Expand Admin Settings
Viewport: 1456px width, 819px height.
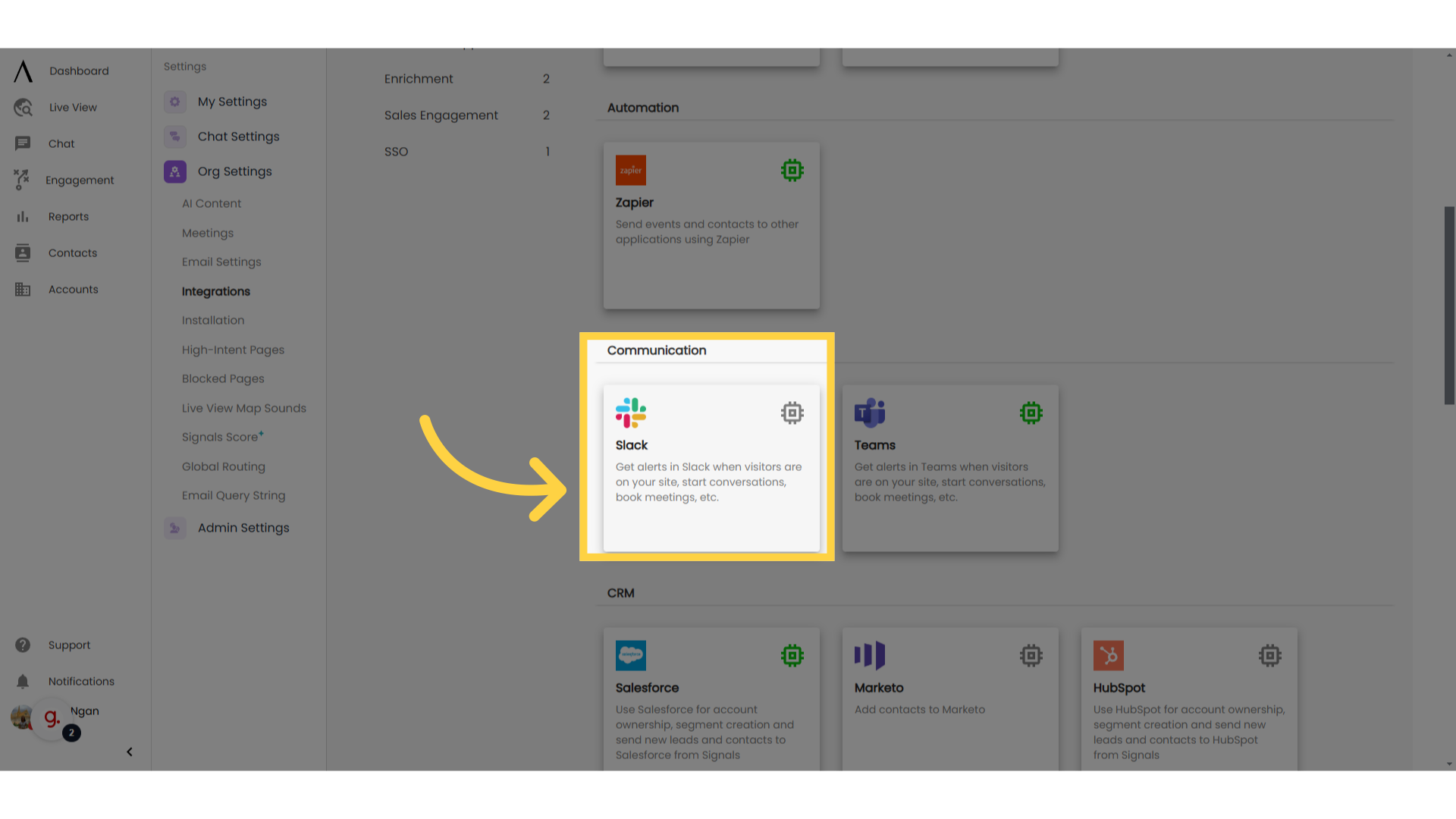click(x=243, y=528)
